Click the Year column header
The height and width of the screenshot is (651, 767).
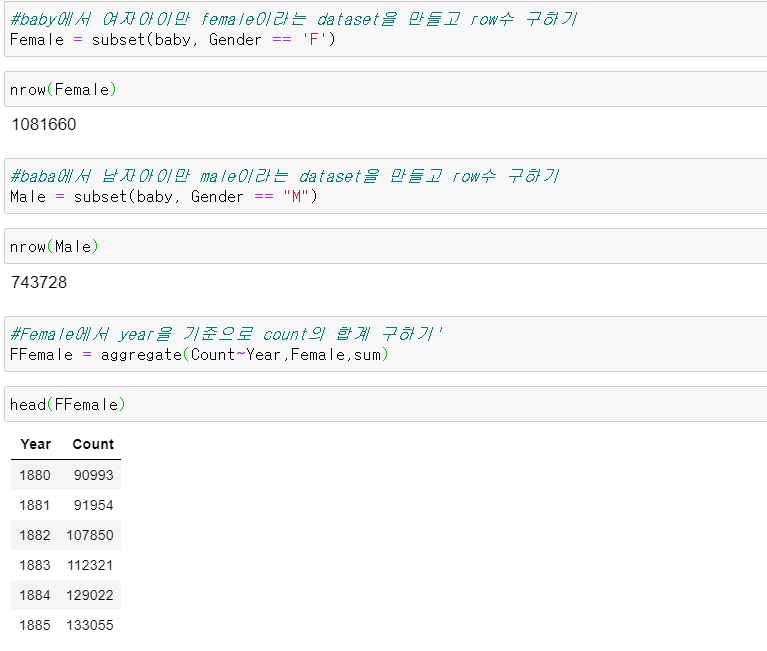(36, 444)
